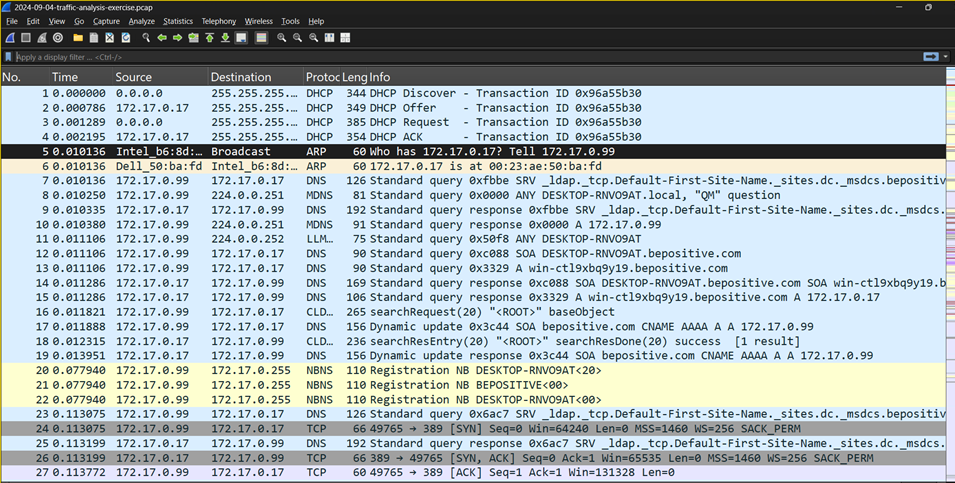Open the File menu
The image size is (955, 483).
tap(12, 21)
